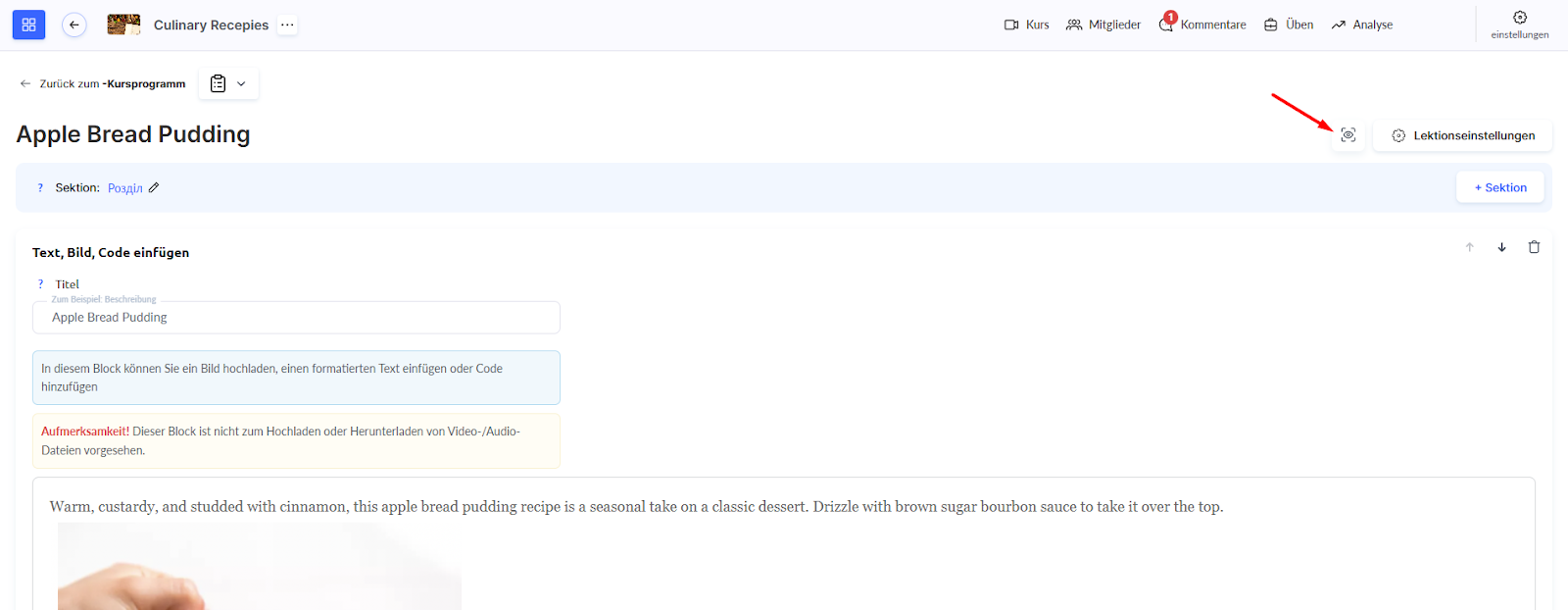1568x610 pixels.
Task: Click the Titel input field
Action: tap(296, 318)
